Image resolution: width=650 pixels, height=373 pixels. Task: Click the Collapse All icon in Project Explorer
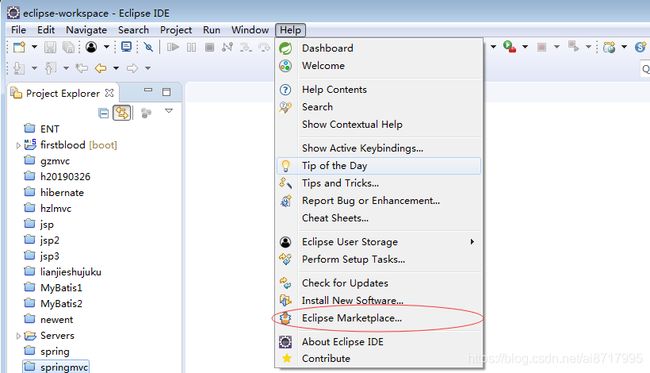click(103, 113)
